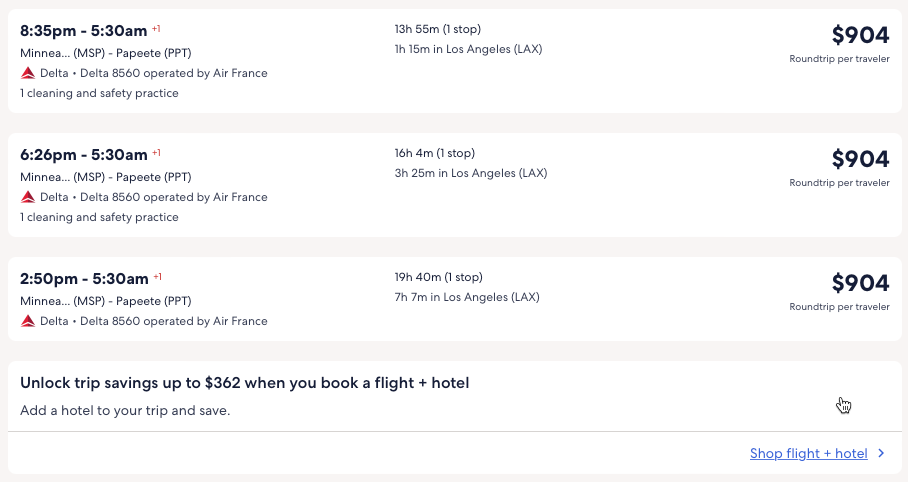Image resolution: width=908 pixels, height=482 pixels.
Task: View cleaning and safety practice for 6:26pm flight
Action: [x=99, y=217]
